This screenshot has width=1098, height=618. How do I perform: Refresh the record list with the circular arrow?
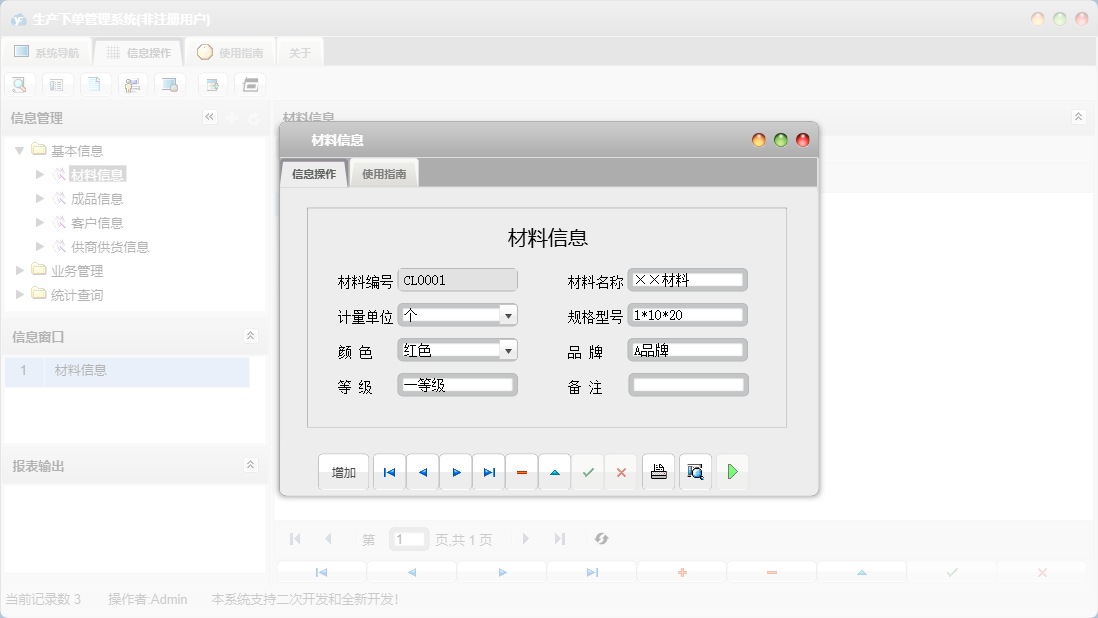(x=601, y=539)
